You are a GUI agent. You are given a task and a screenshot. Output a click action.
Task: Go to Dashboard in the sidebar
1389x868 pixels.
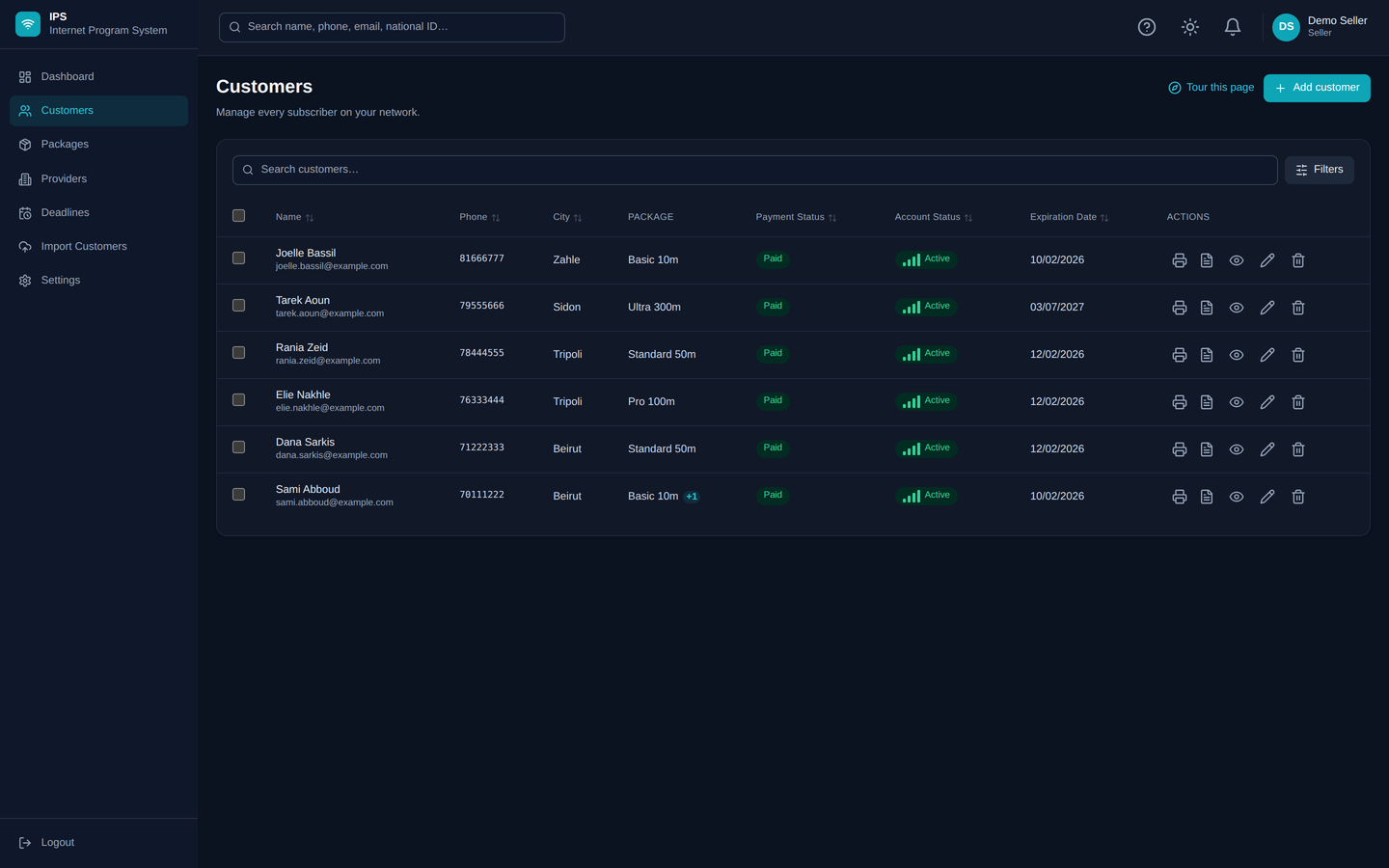point(98,77)
